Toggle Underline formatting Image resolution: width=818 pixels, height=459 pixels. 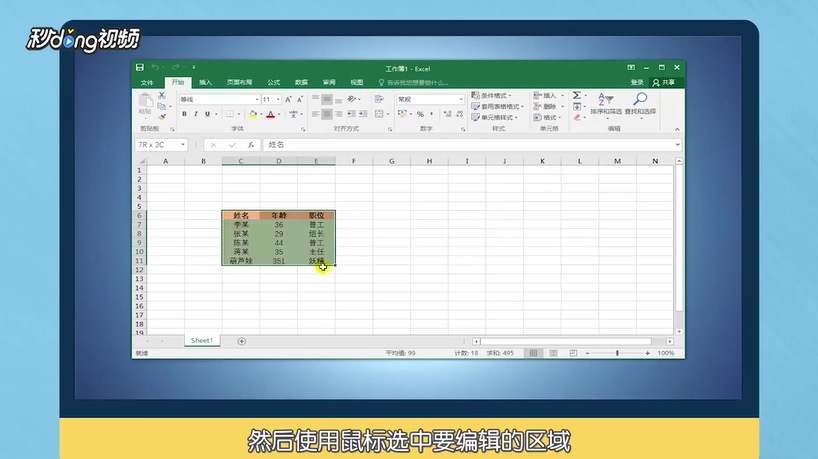(207, 114)
